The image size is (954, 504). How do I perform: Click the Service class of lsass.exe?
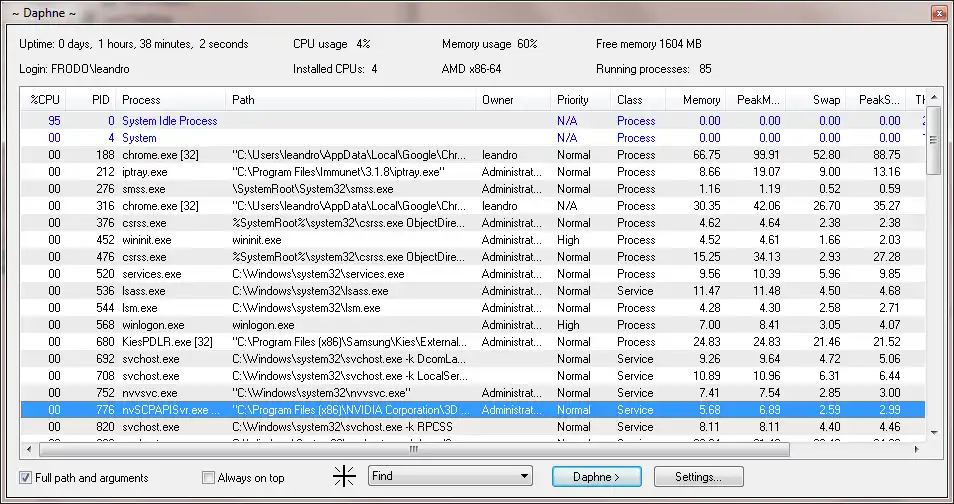[635, 291]
